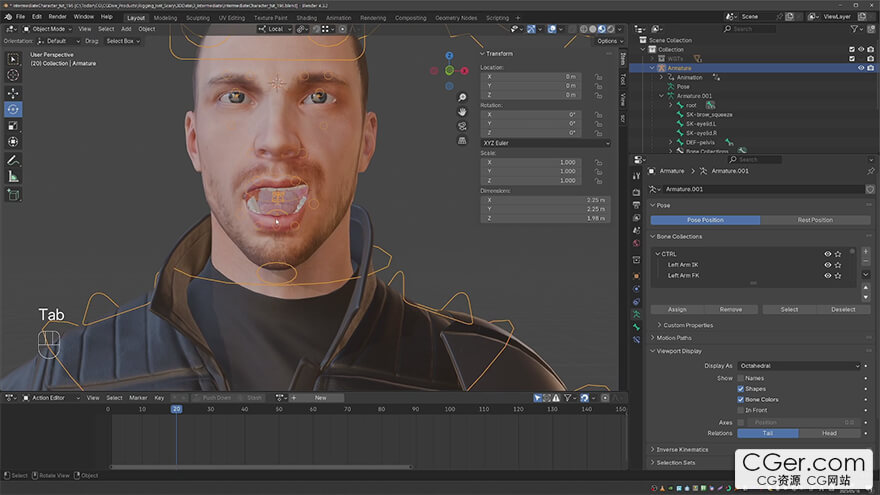Select the Move tool in the toolbar

click(x=13, y=92)
